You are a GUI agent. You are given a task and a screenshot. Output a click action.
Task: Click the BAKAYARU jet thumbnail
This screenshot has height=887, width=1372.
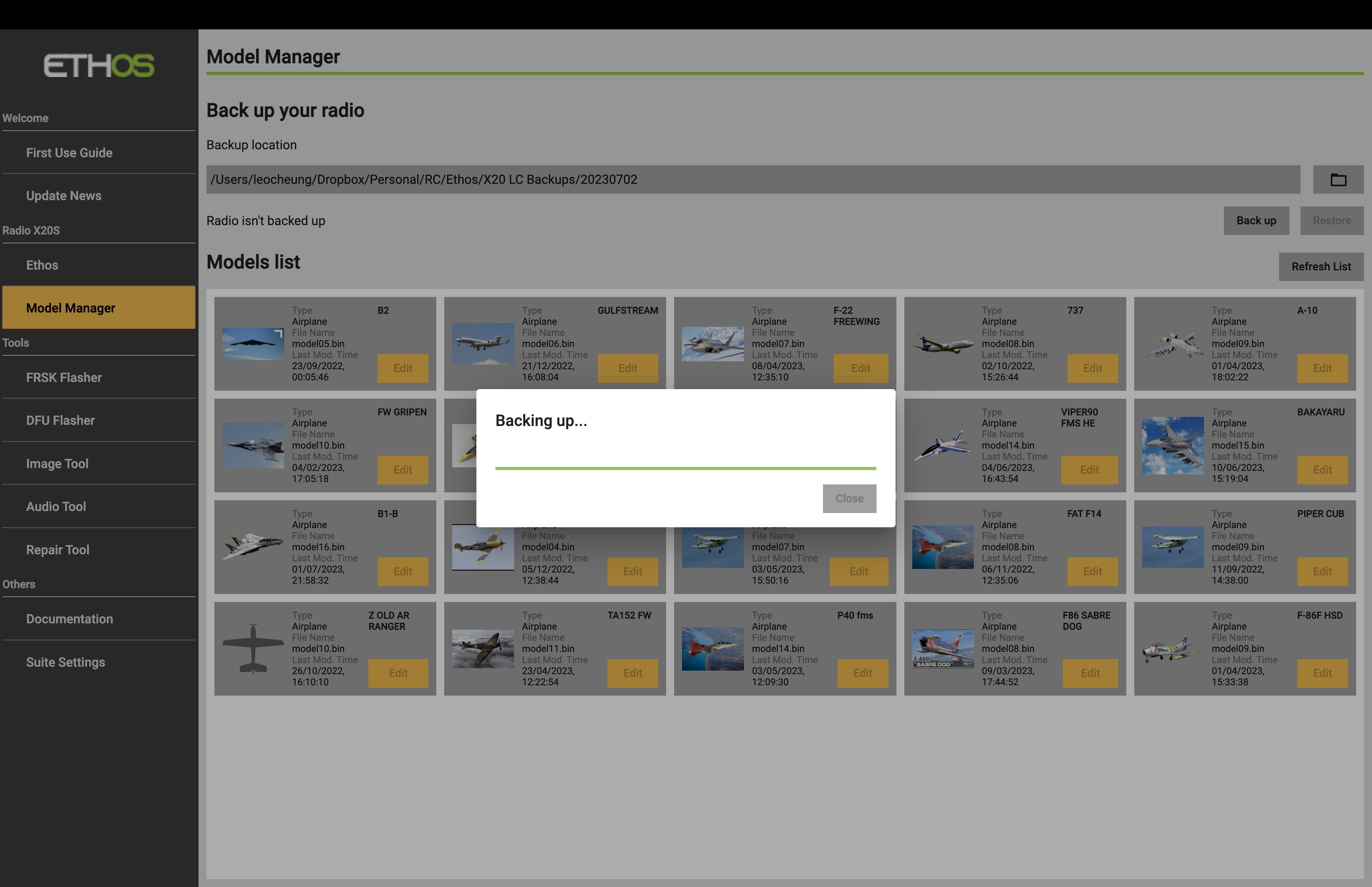pos(1172,445)
